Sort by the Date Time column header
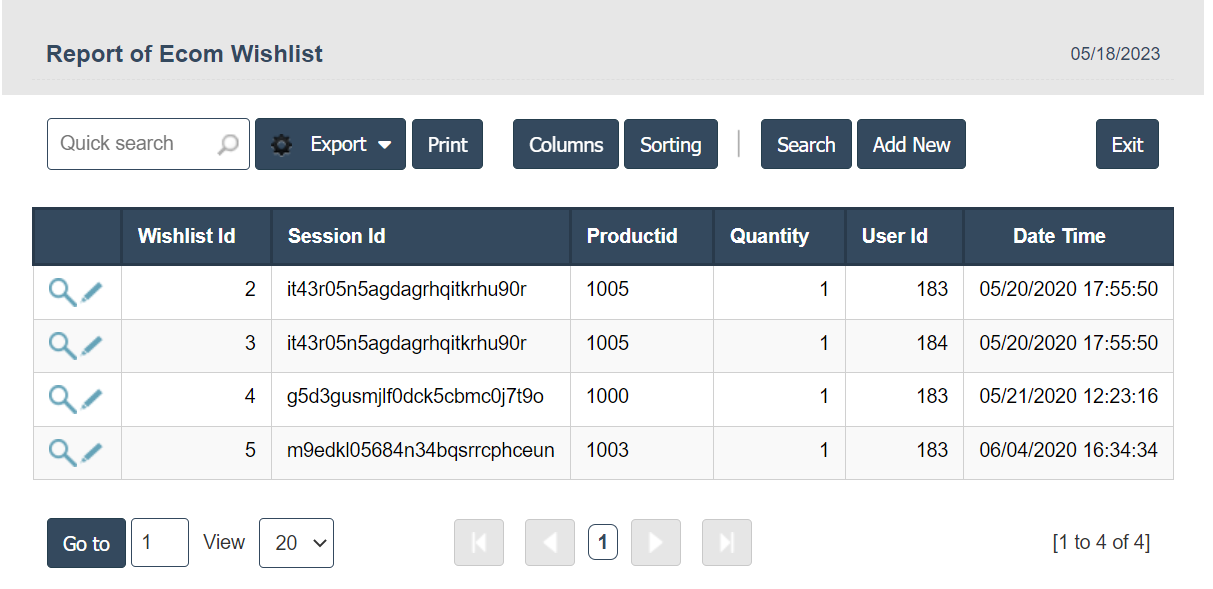 tap(1059, 237)
